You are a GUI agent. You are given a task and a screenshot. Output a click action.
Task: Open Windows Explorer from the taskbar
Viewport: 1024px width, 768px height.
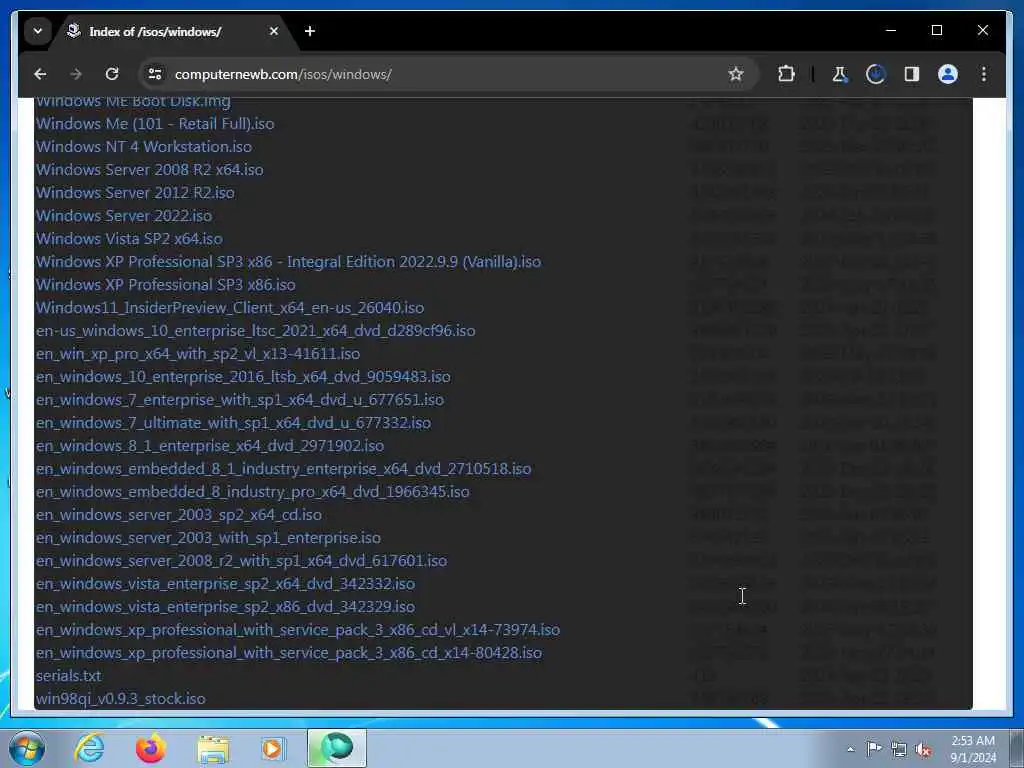click(x=213, y=749)
